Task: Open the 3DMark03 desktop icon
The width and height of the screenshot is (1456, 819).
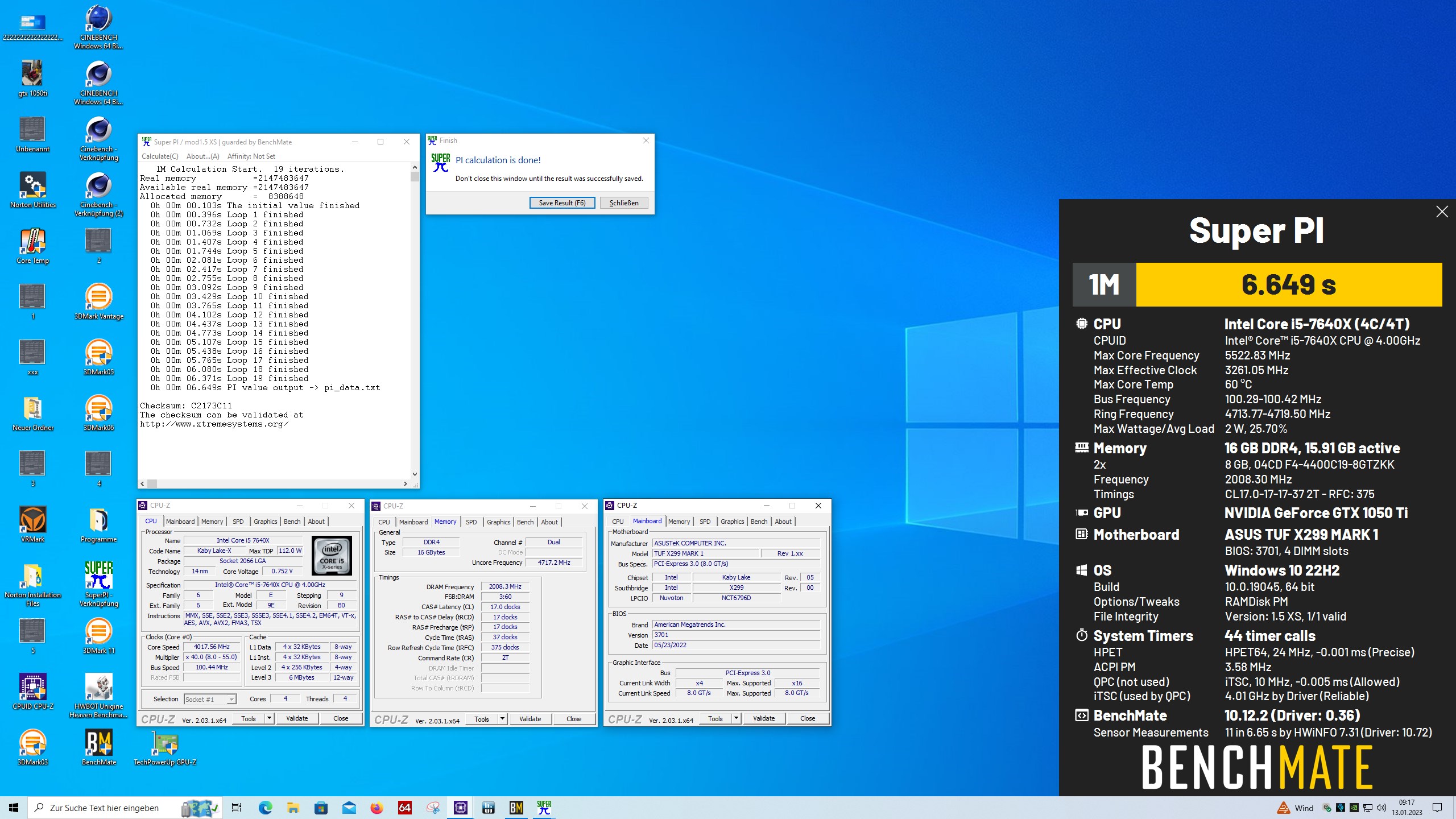Action: [32, 747]
